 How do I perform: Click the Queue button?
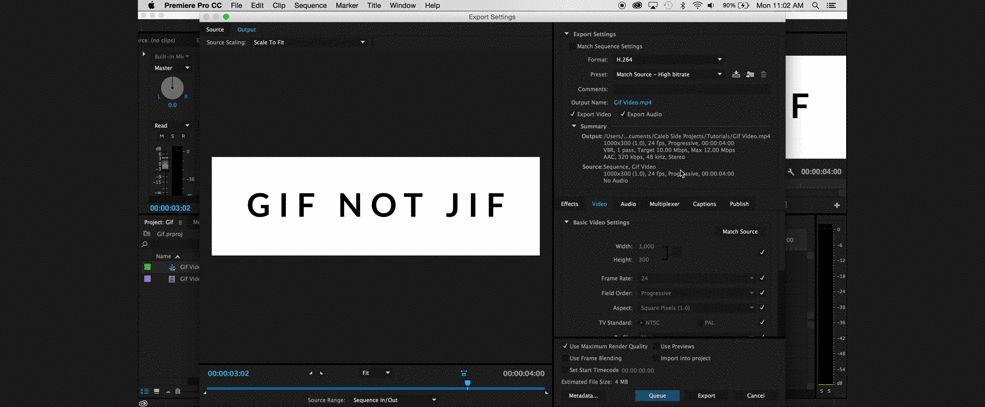coord(657,396)
